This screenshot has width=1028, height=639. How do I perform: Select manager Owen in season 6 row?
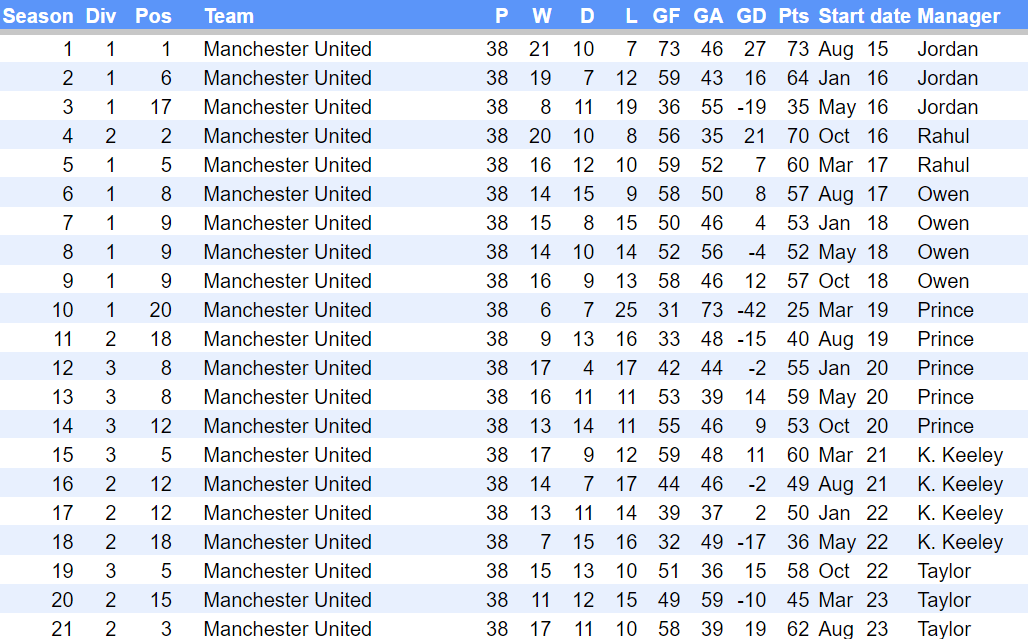pos(943,194)
